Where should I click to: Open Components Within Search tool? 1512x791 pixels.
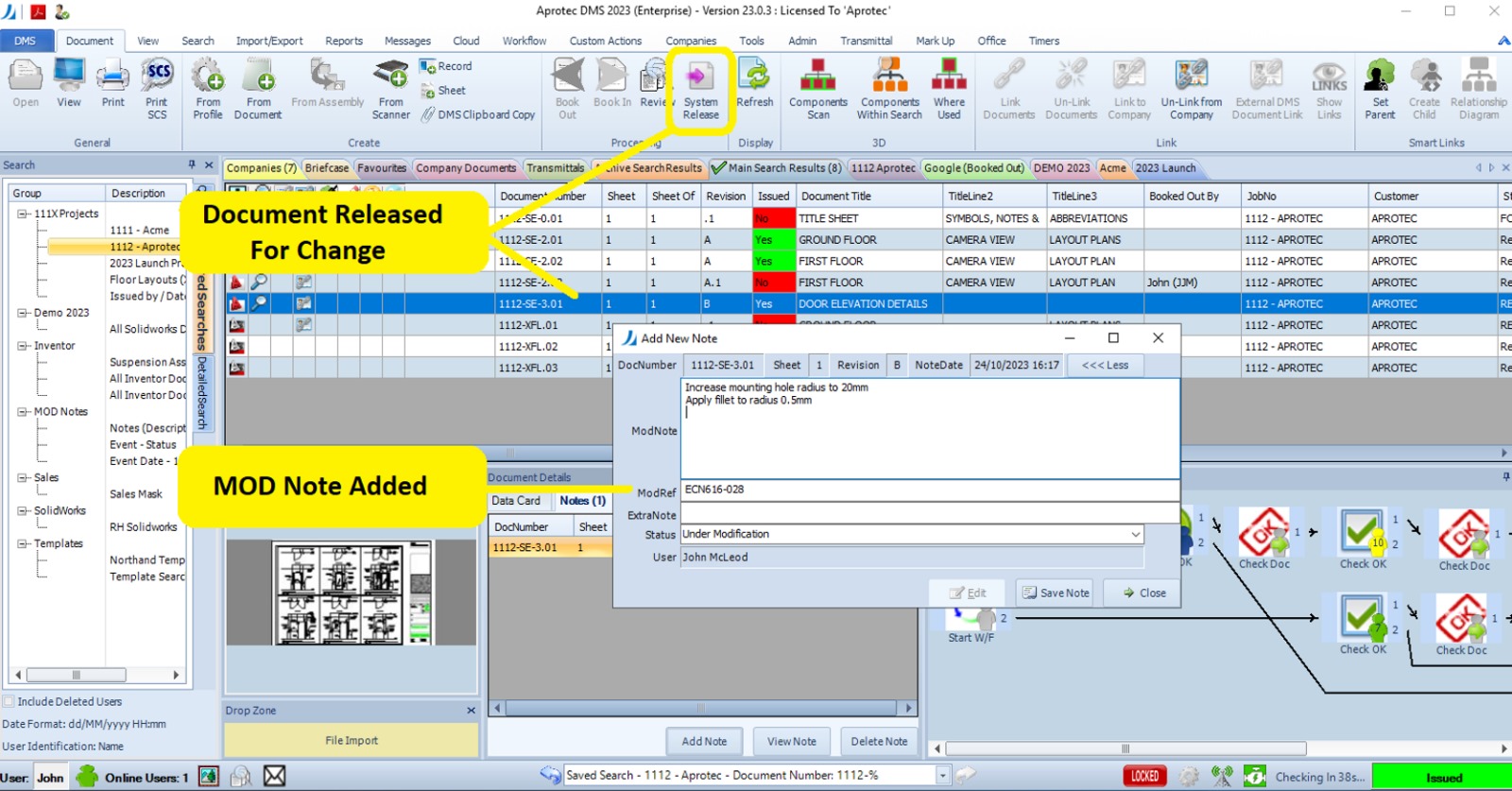(889, 89)
